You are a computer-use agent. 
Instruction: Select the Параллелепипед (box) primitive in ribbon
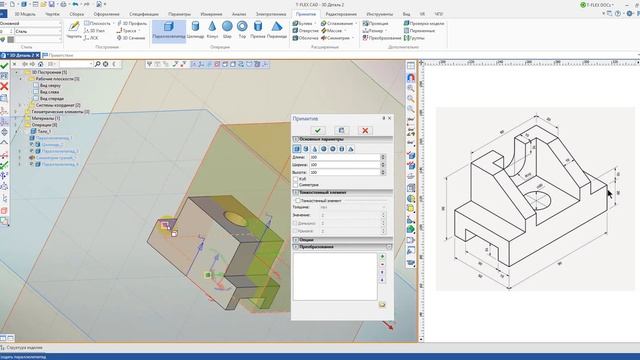tap(169, 31)
